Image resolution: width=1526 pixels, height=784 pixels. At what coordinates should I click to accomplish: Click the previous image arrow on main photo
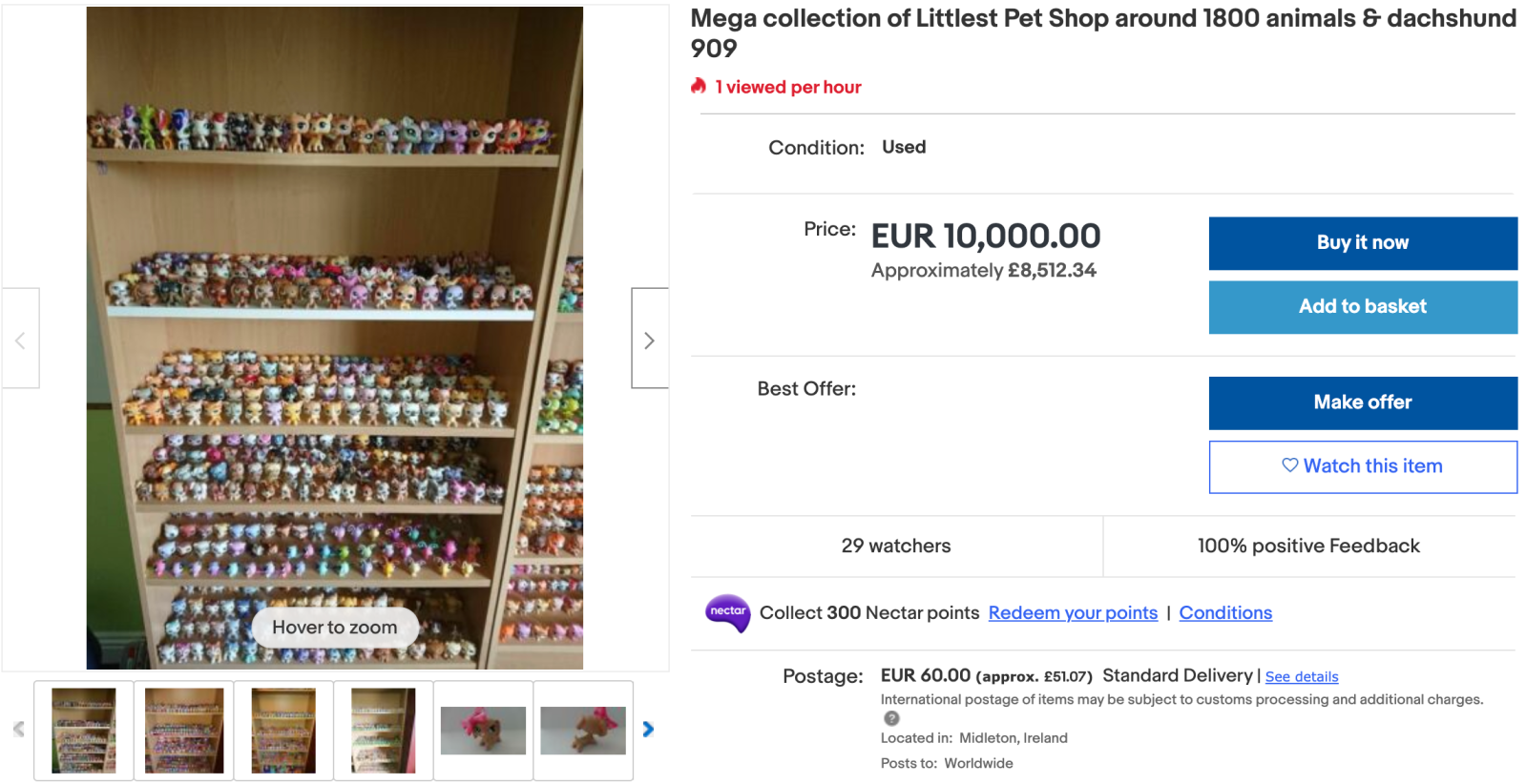pyautogui.click(x=20, y=340)
